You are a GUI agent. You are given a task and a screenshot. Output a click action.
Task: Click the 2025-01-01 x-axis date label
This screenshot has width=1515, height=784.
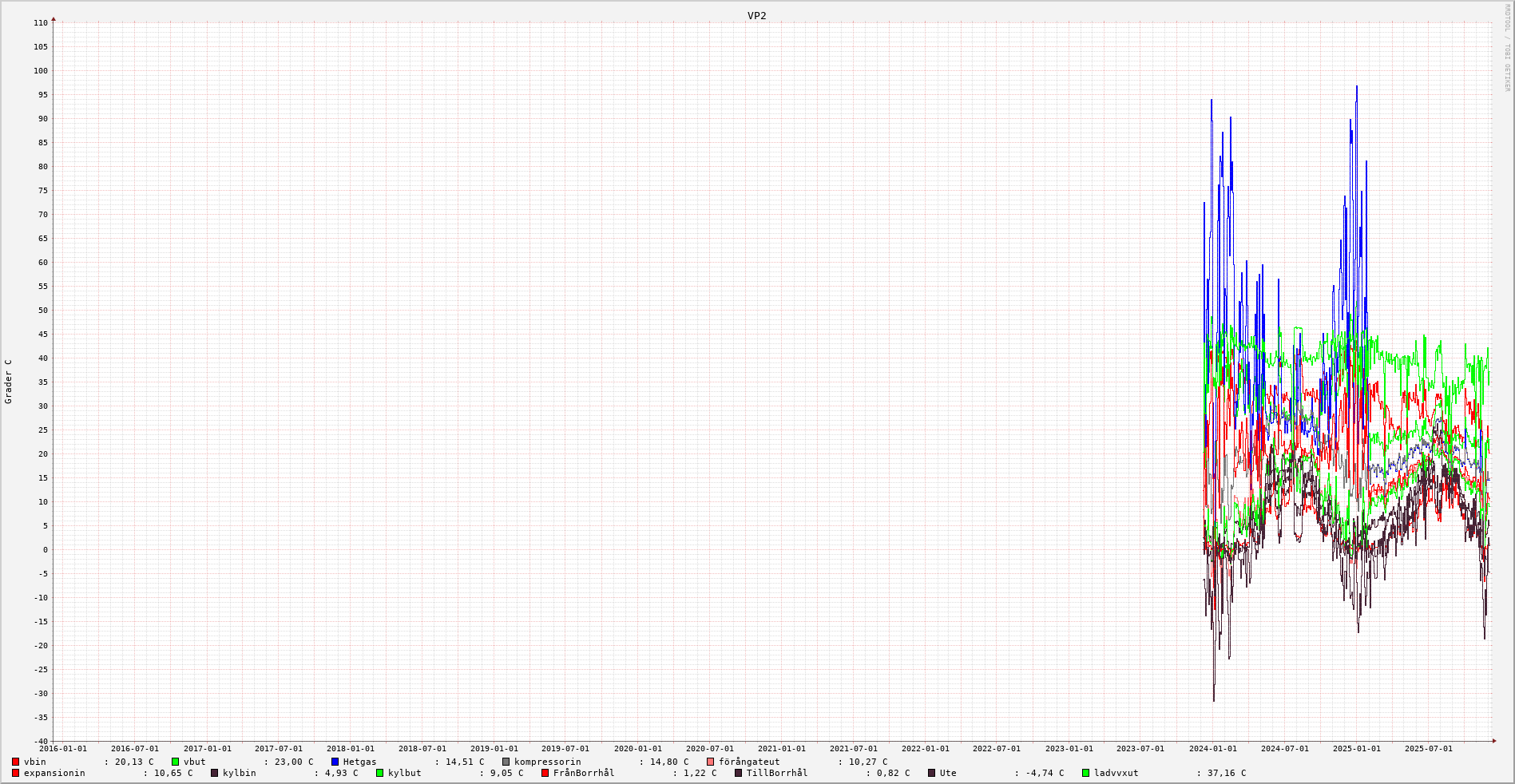(x=1356, y=749)
